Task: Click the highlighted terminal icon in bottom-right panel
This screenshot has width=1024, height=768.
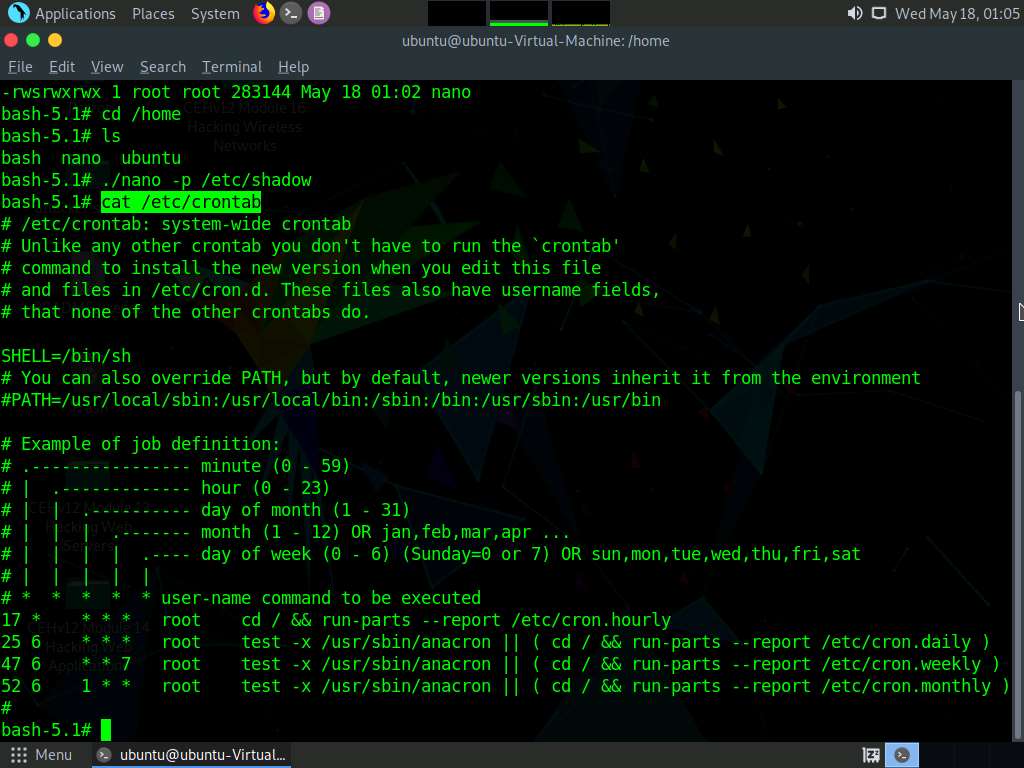Action: tap(902, 755)
